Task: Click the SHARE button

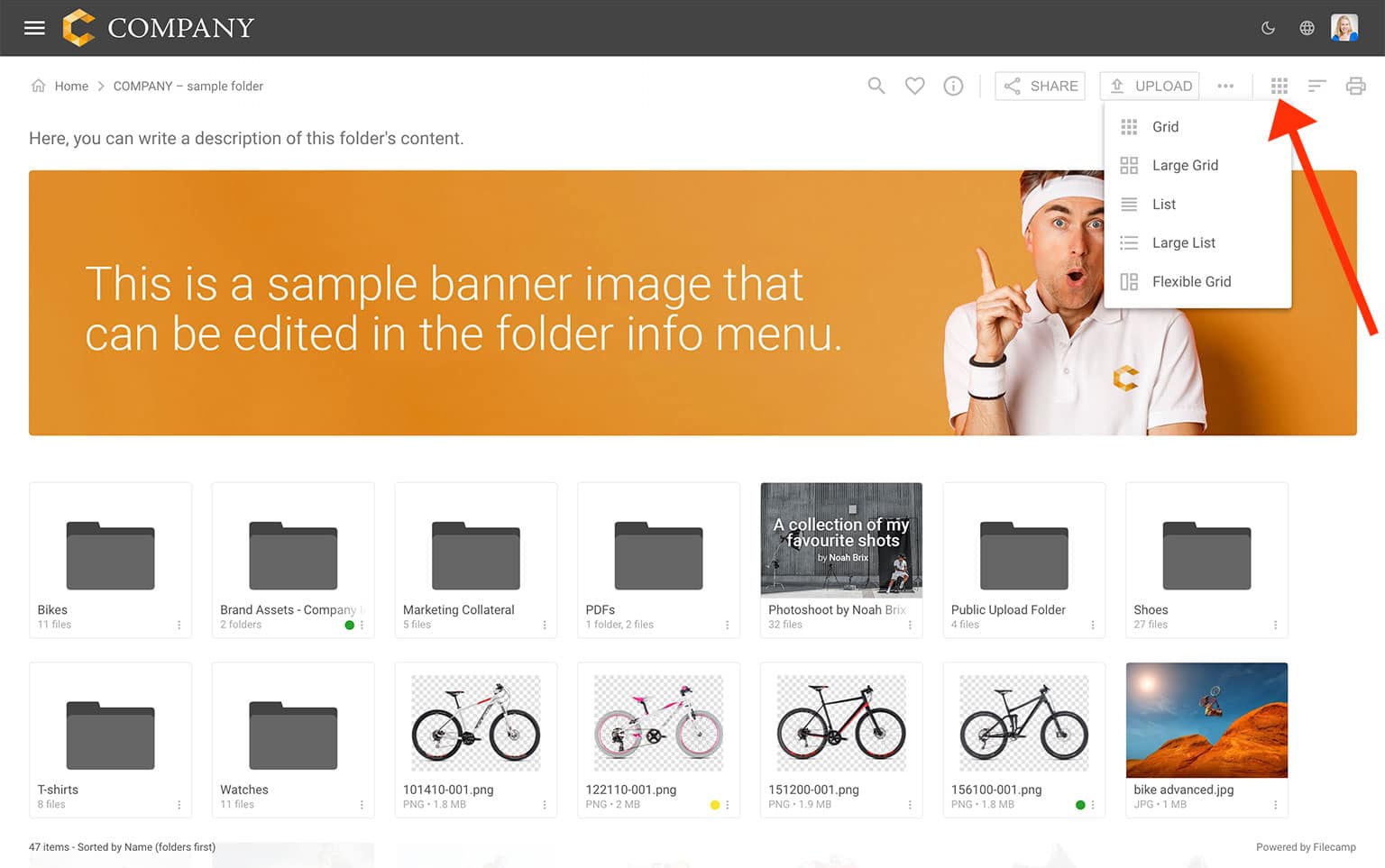Action: click(x=1040, y=86)
